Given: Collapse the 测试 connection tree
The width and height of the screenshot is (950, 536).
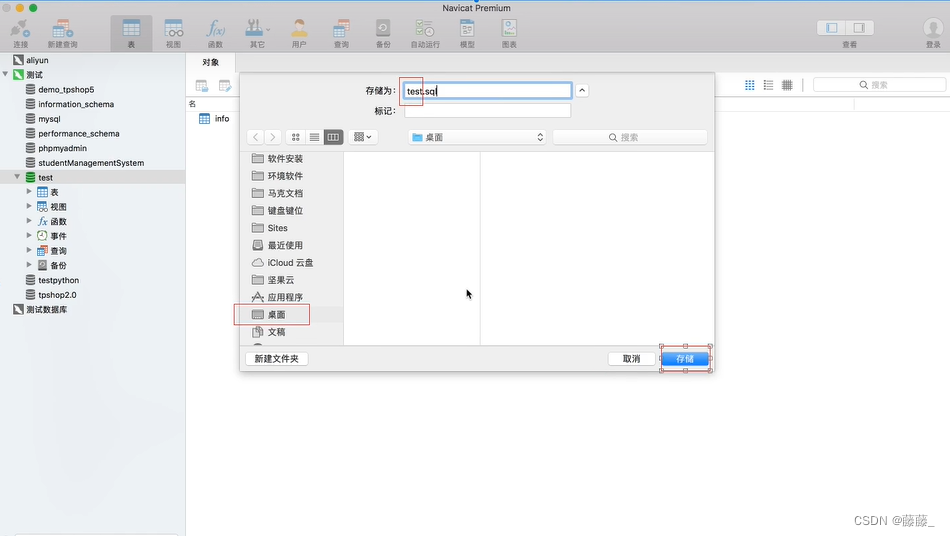Looking at the screenshot, I should 5,74.
